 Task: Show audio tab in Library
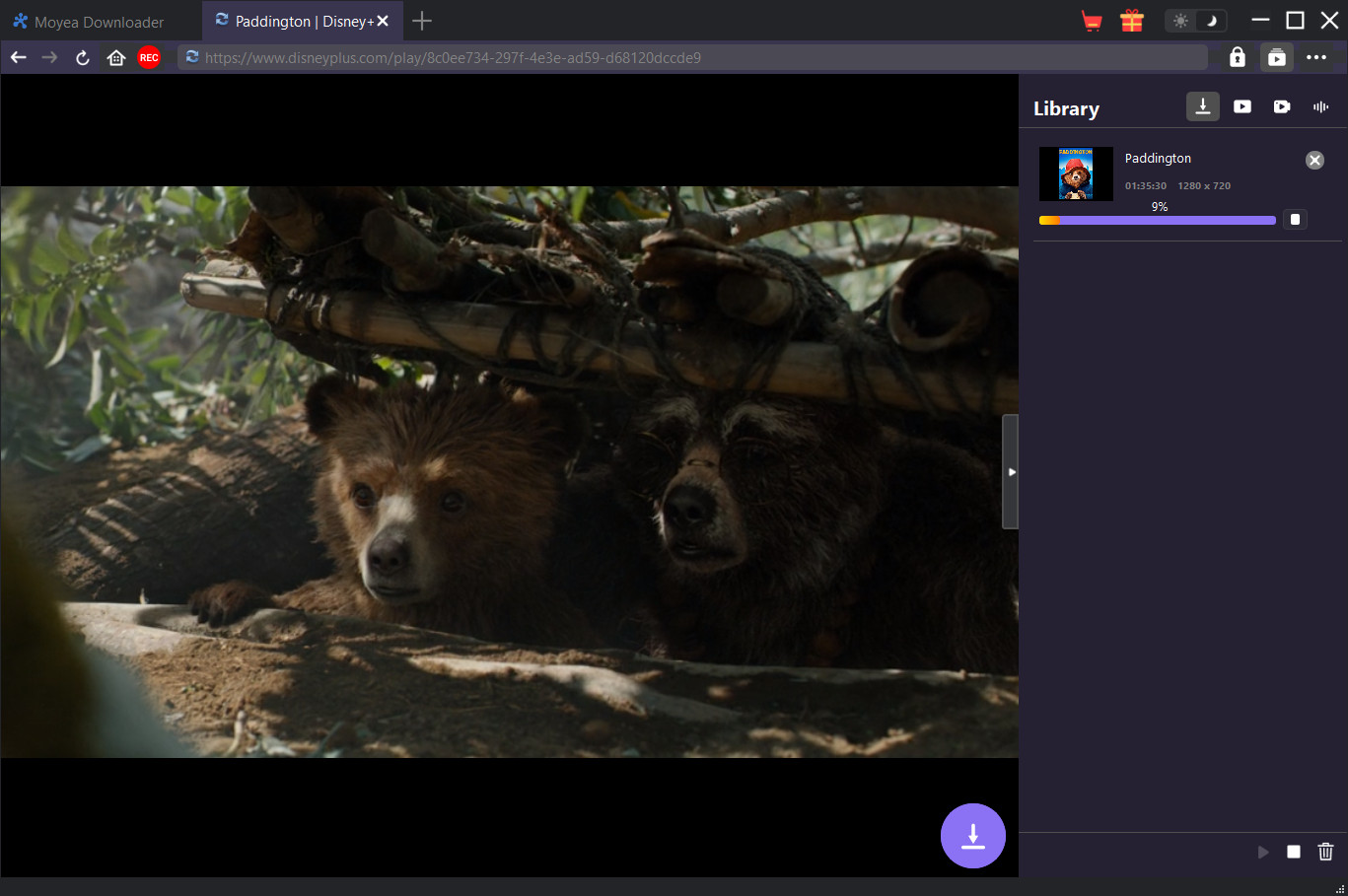[x=1321, y=106]
